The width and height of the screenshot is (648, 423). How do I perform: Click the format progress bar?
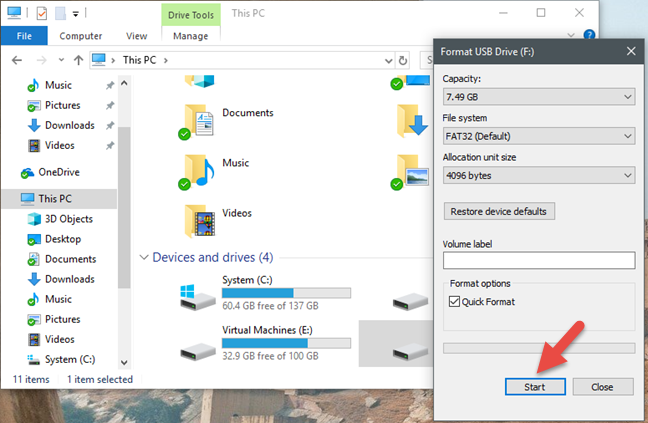[x=539, y=348]
